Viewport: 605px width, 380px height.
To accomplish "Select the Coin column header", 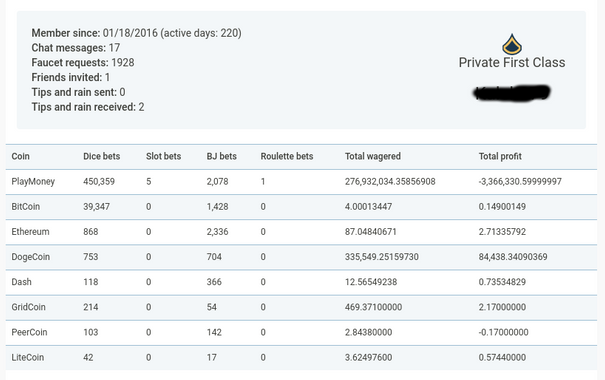I will [20, 156].
